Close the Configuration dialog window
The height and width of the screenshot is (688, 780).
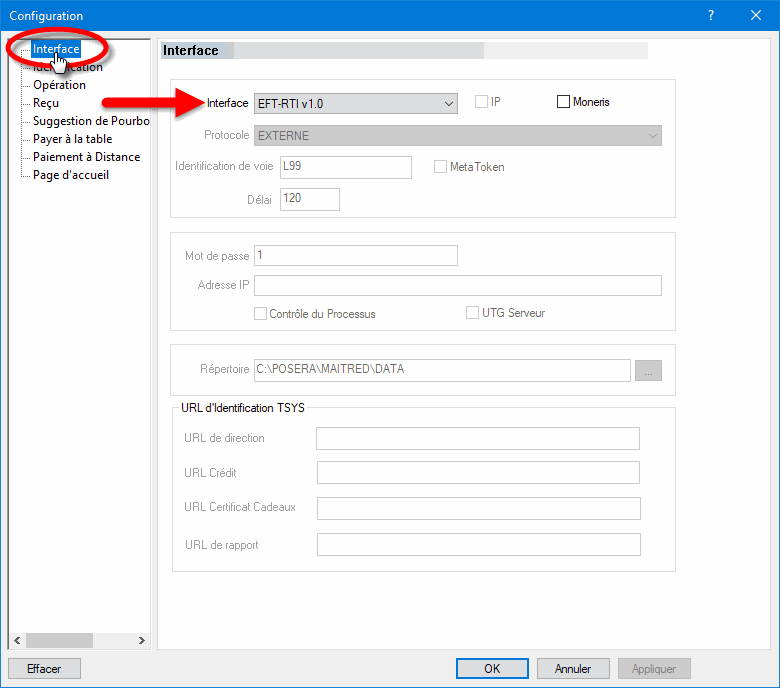pyautogui.click(x=756, y=15)
